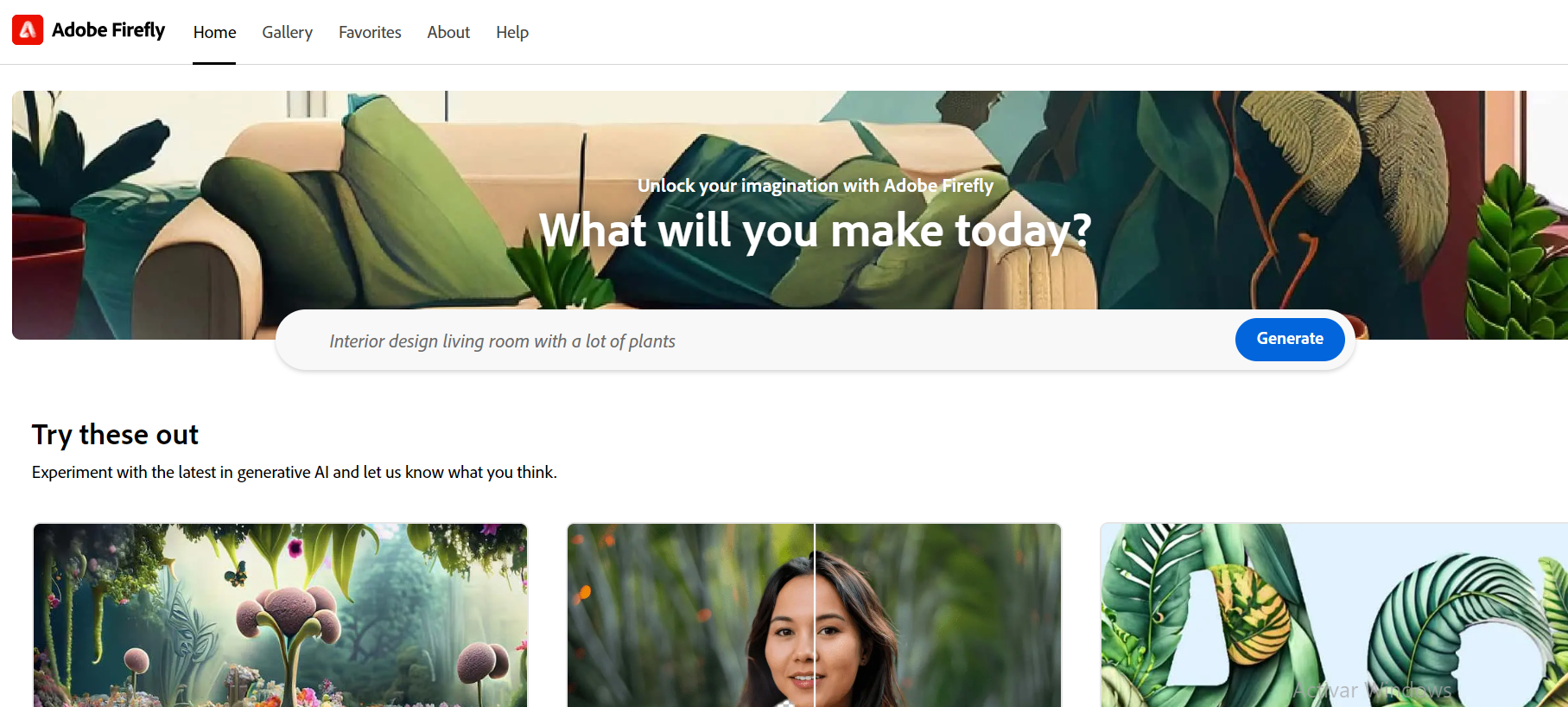This screenshot has height=707, width=1568.
Task: Click the 'Unlock your imagination with Adobe Firefly' text
Action: [815, 185]
